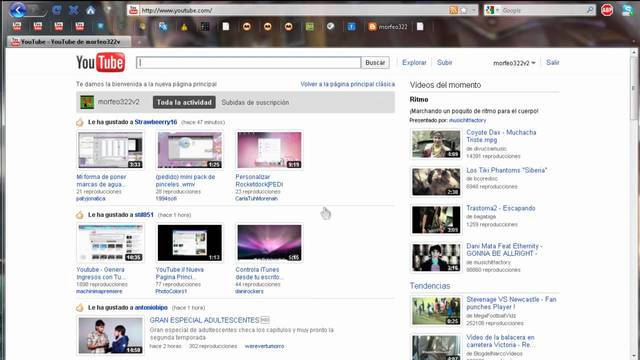640x360 pixels.
Task: Open 'Video de la balacera' link
Action: pos(500,341)
